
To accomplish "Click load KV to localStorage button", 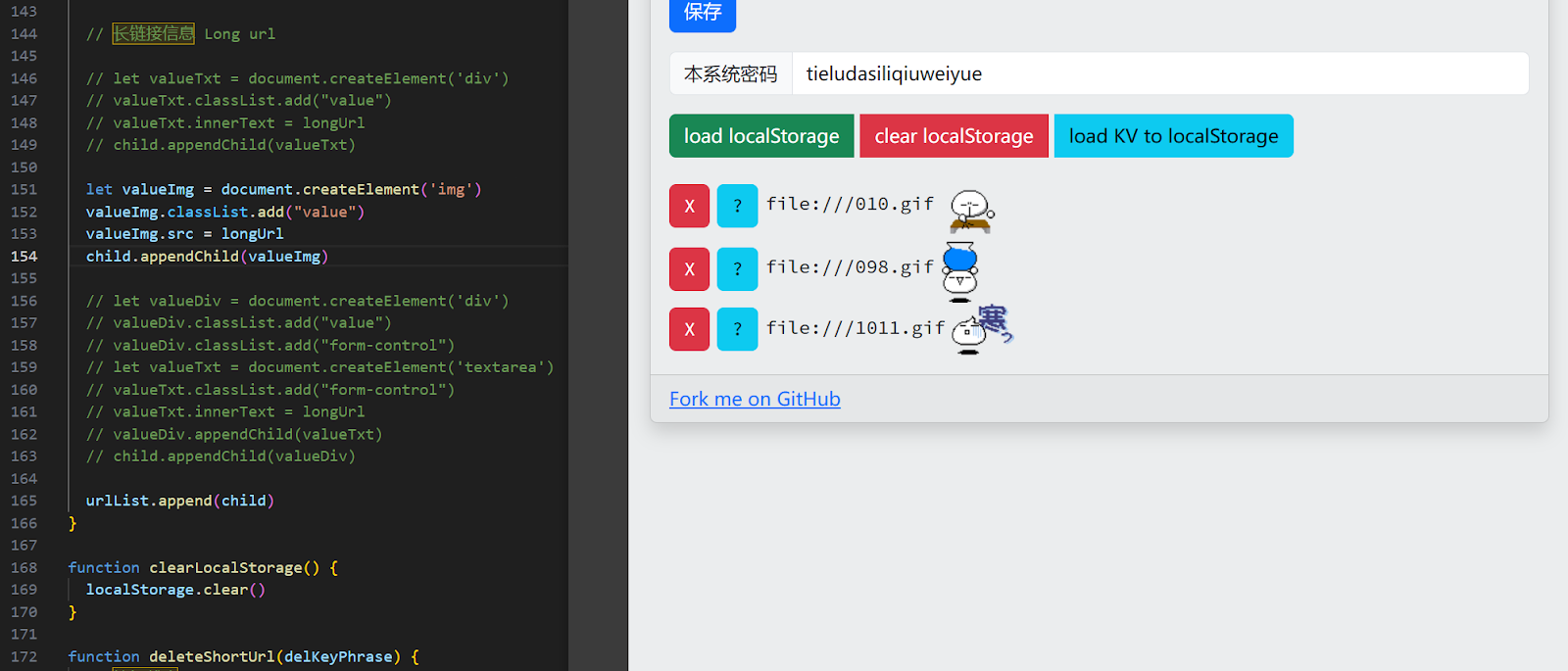I will click(1173, 136).
